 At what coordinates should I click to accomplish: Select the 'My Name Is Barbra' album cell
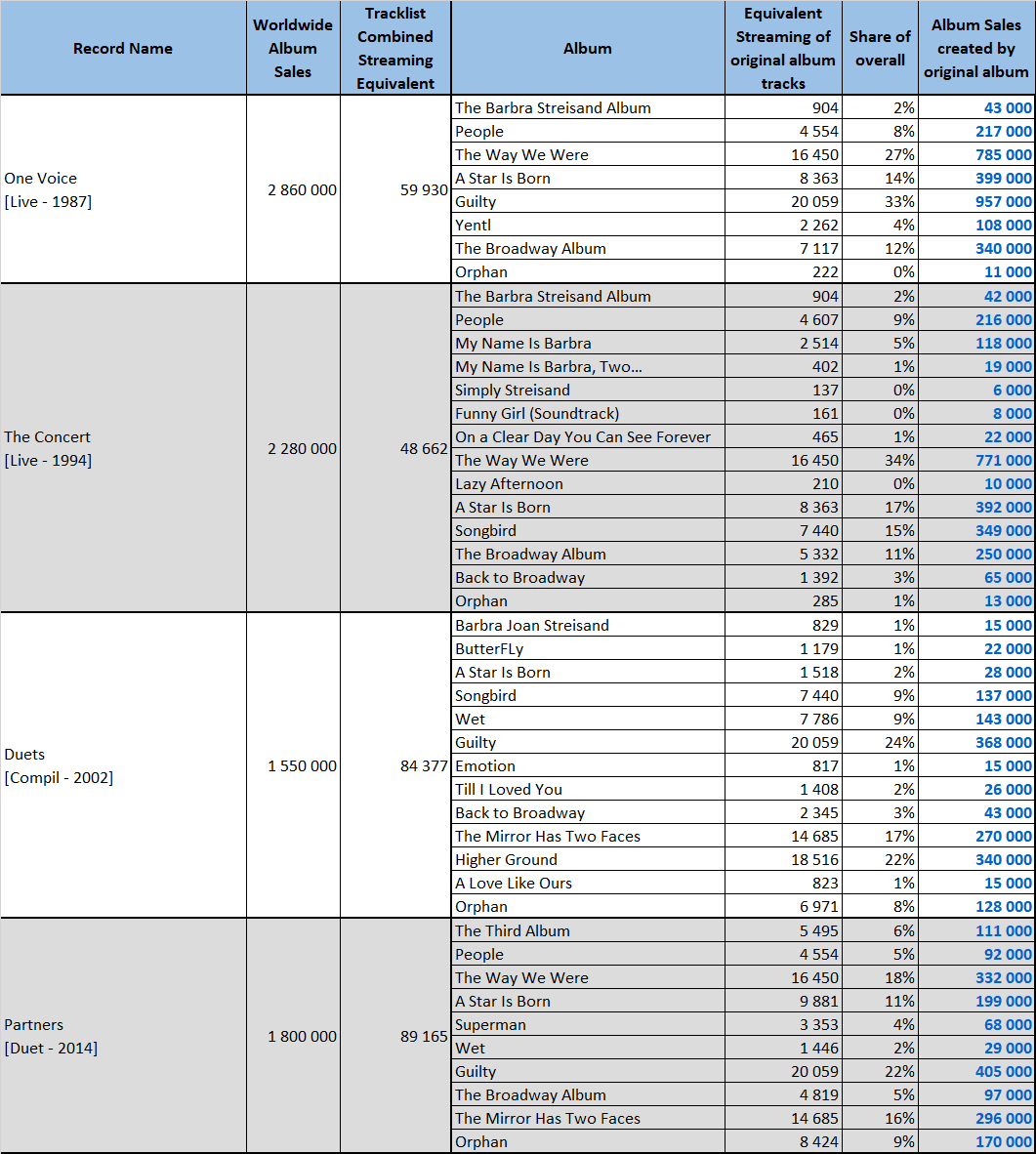[588, 343]
